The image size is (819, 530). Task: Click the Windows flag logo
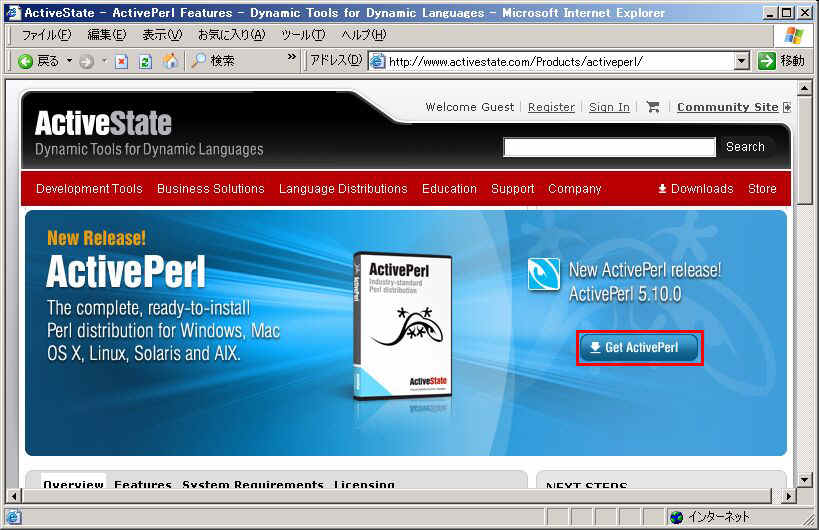click(x=794, y=36)
